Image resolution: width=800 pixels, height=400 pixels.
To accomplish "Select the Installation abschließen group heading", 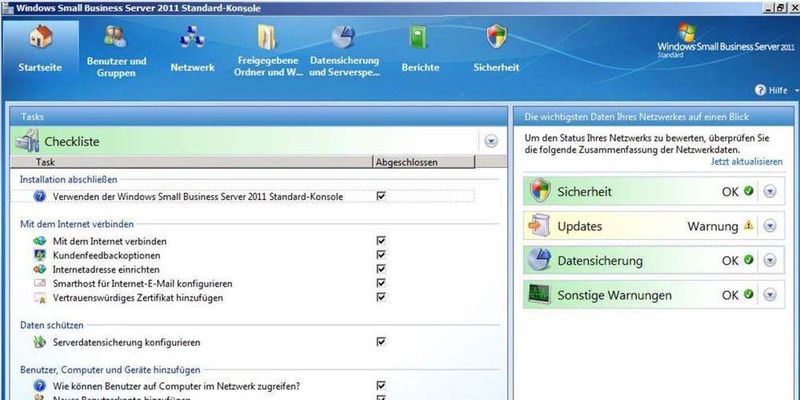I will tap(68, 180).
